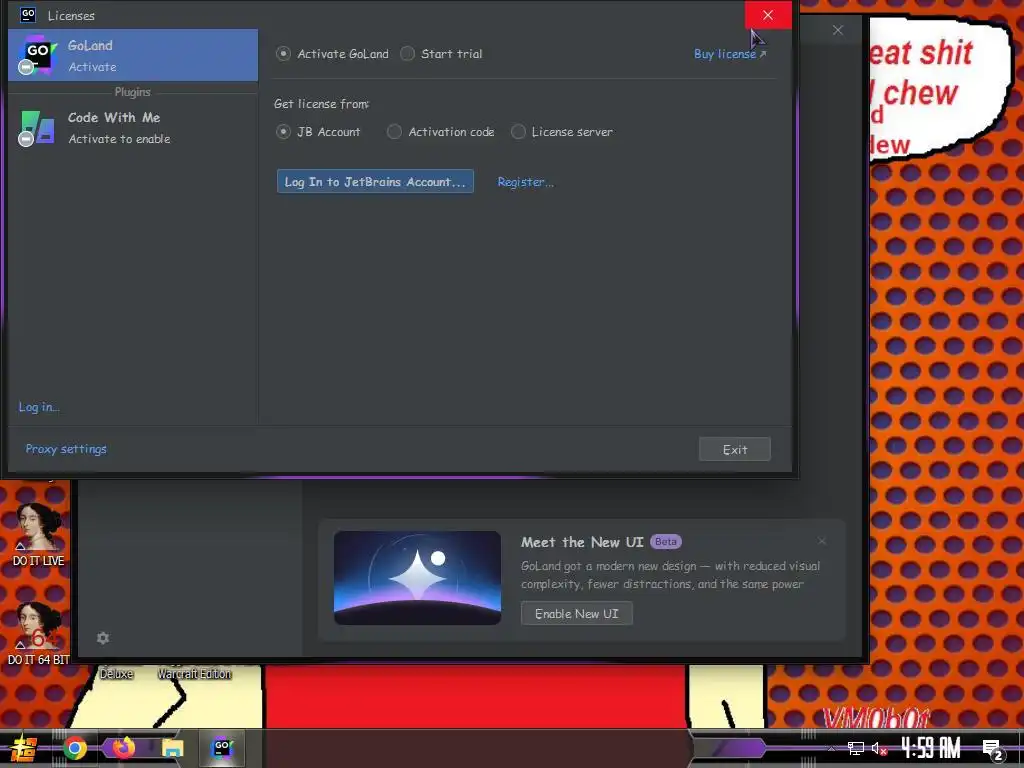Open DO IT LIVE desktop shortcut

[39, 534]
